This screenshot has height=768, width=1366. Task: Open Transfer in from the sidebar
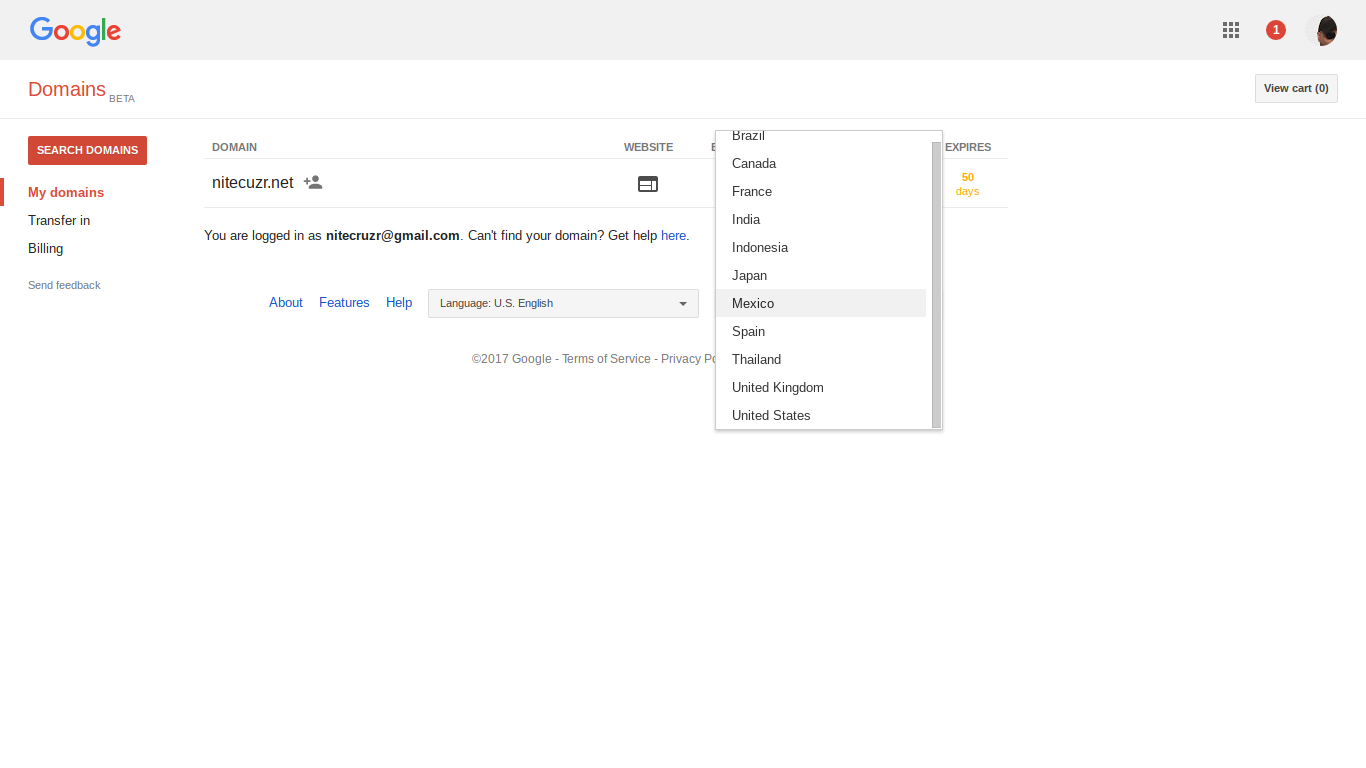pyautogui.click(x=59, y=220)
